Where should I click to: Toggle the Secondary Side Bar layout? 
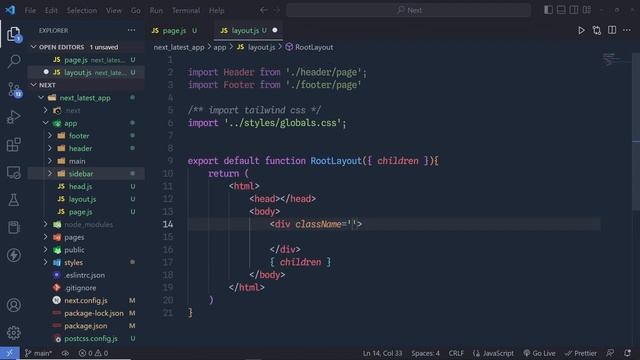coord(574,10)
